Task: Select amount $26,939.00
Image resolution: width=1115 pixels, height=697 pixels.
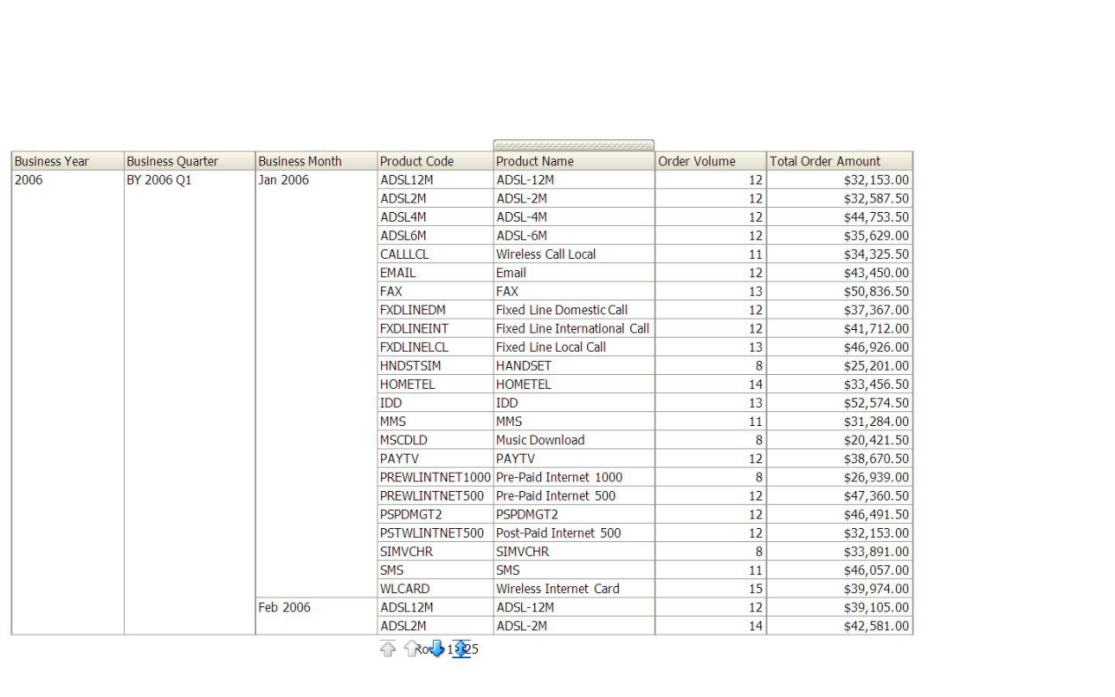Action: 876,477
